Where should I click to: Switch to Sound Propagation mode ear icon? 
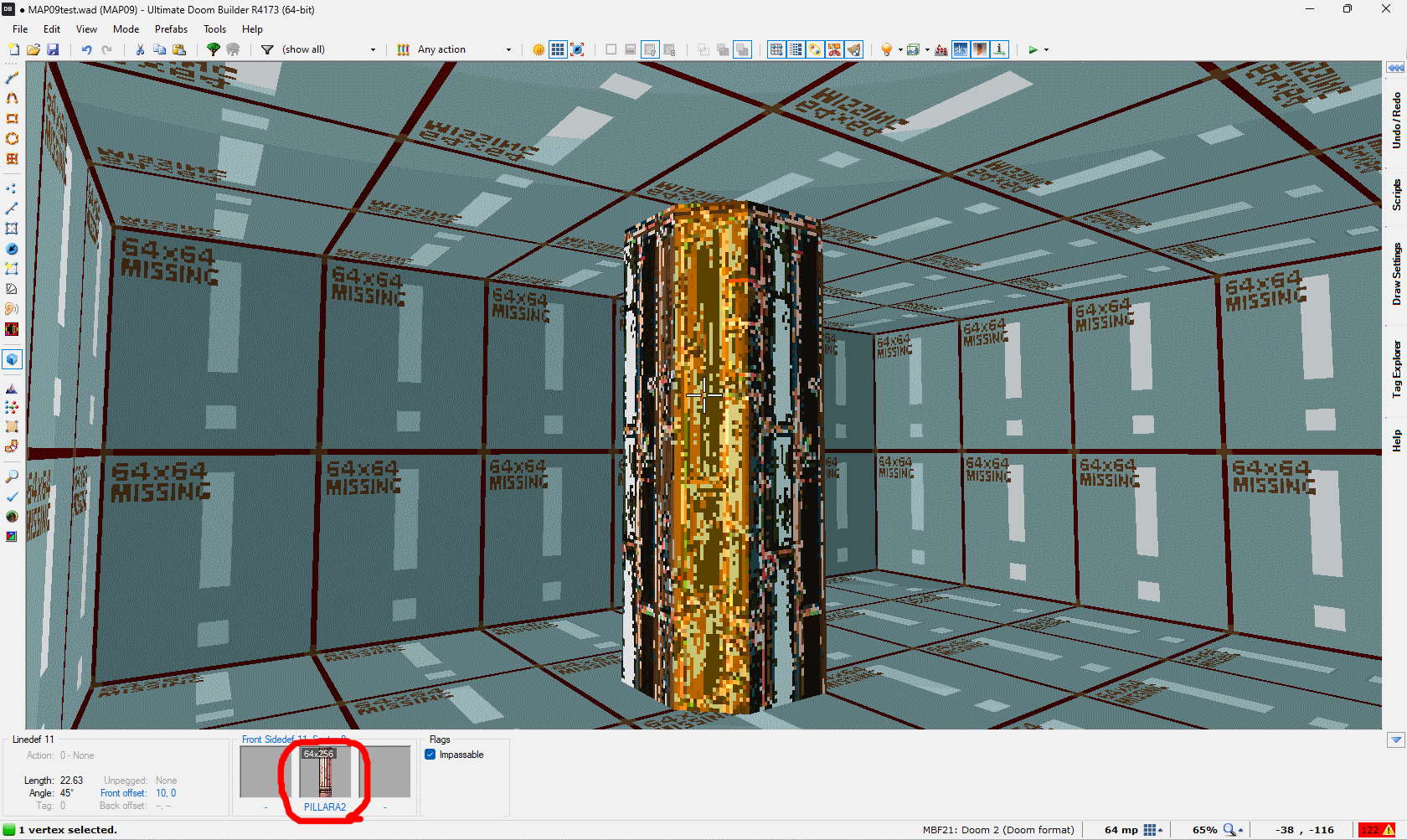pyautogui.click(x=12, y=309)
